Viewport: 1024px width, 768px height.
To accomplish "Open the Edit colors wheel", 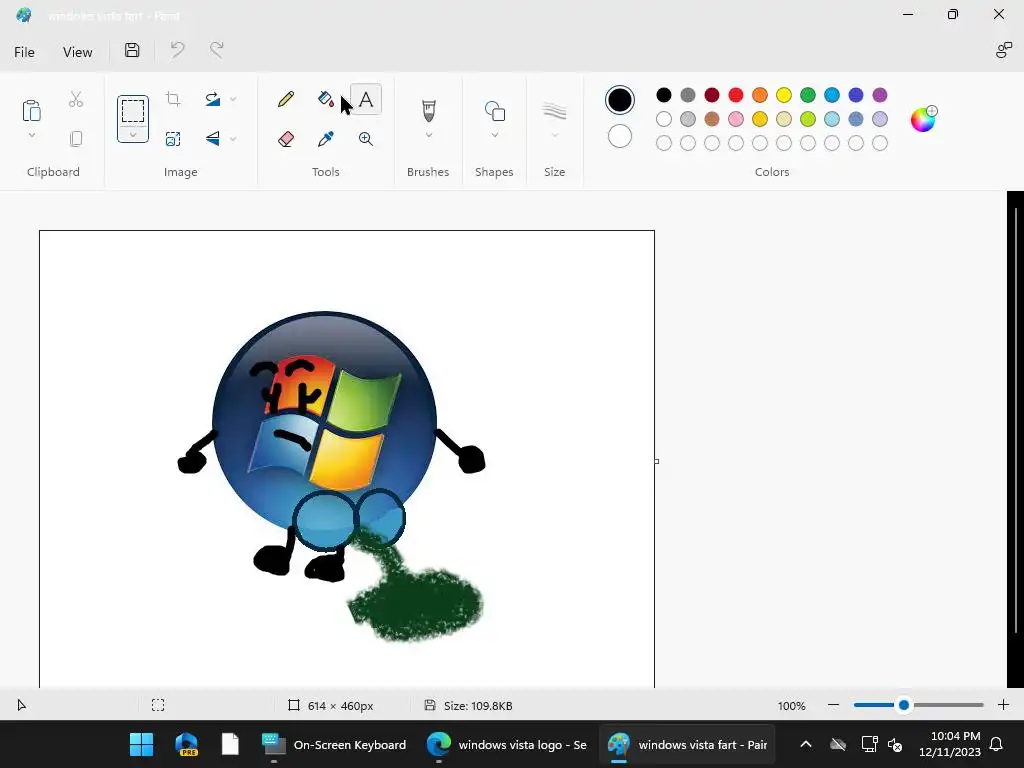I will pyautogui.click(x=923, y=119).
